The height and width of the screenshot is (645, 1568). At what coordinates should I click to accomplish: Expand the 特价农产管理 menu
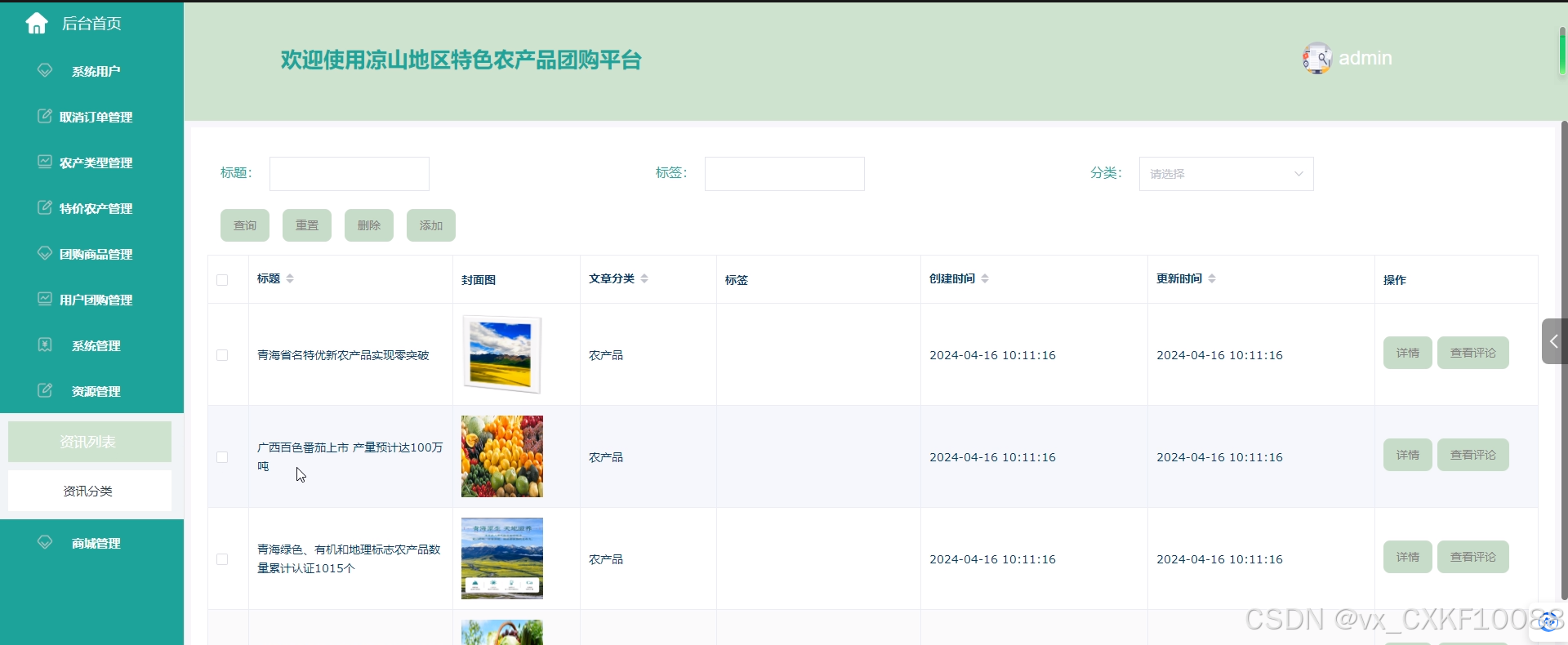91,208
